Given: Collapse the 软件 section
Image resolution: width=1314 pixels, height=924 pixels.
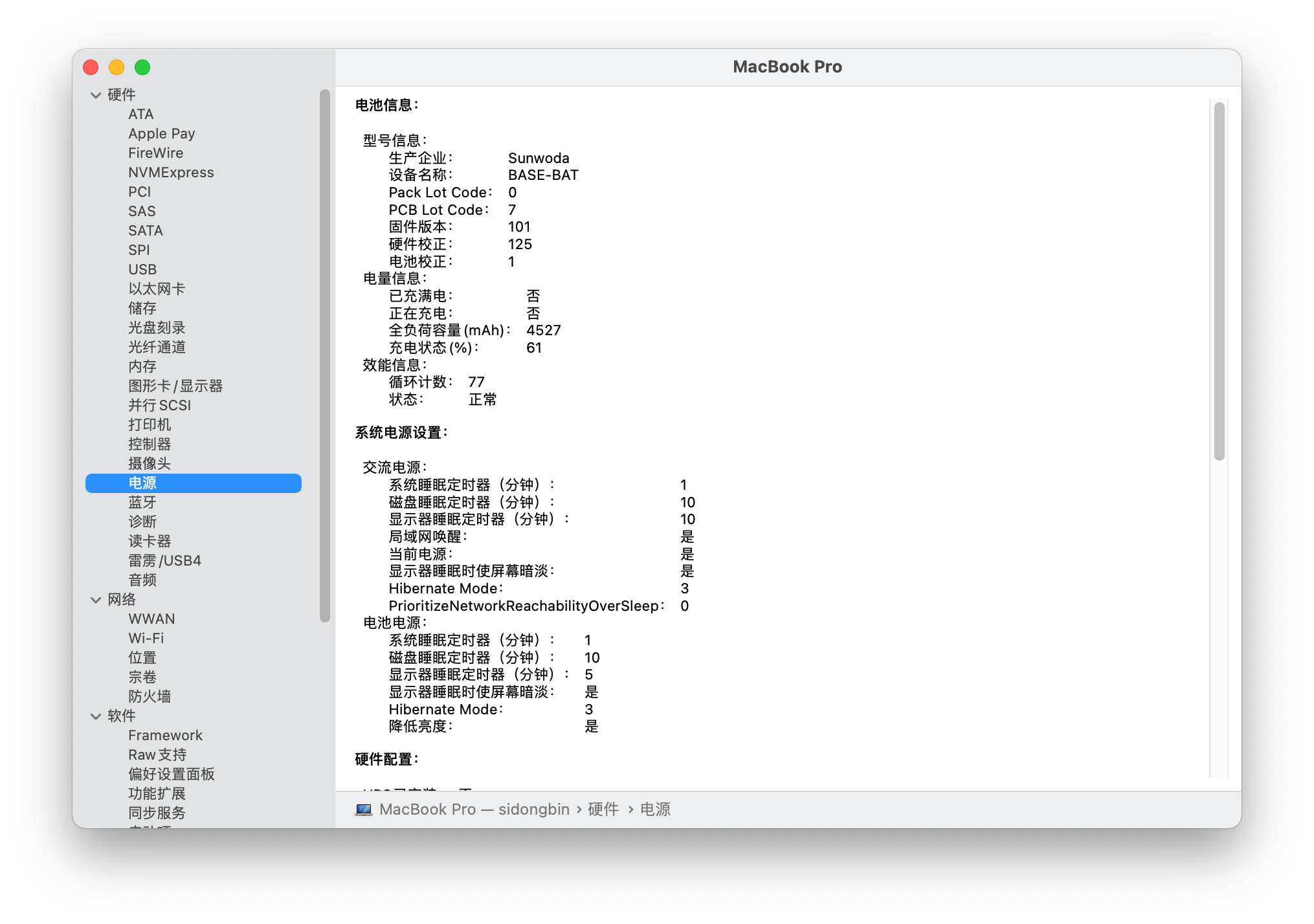Looking at the screenshot, I should (x=95, y=716).
